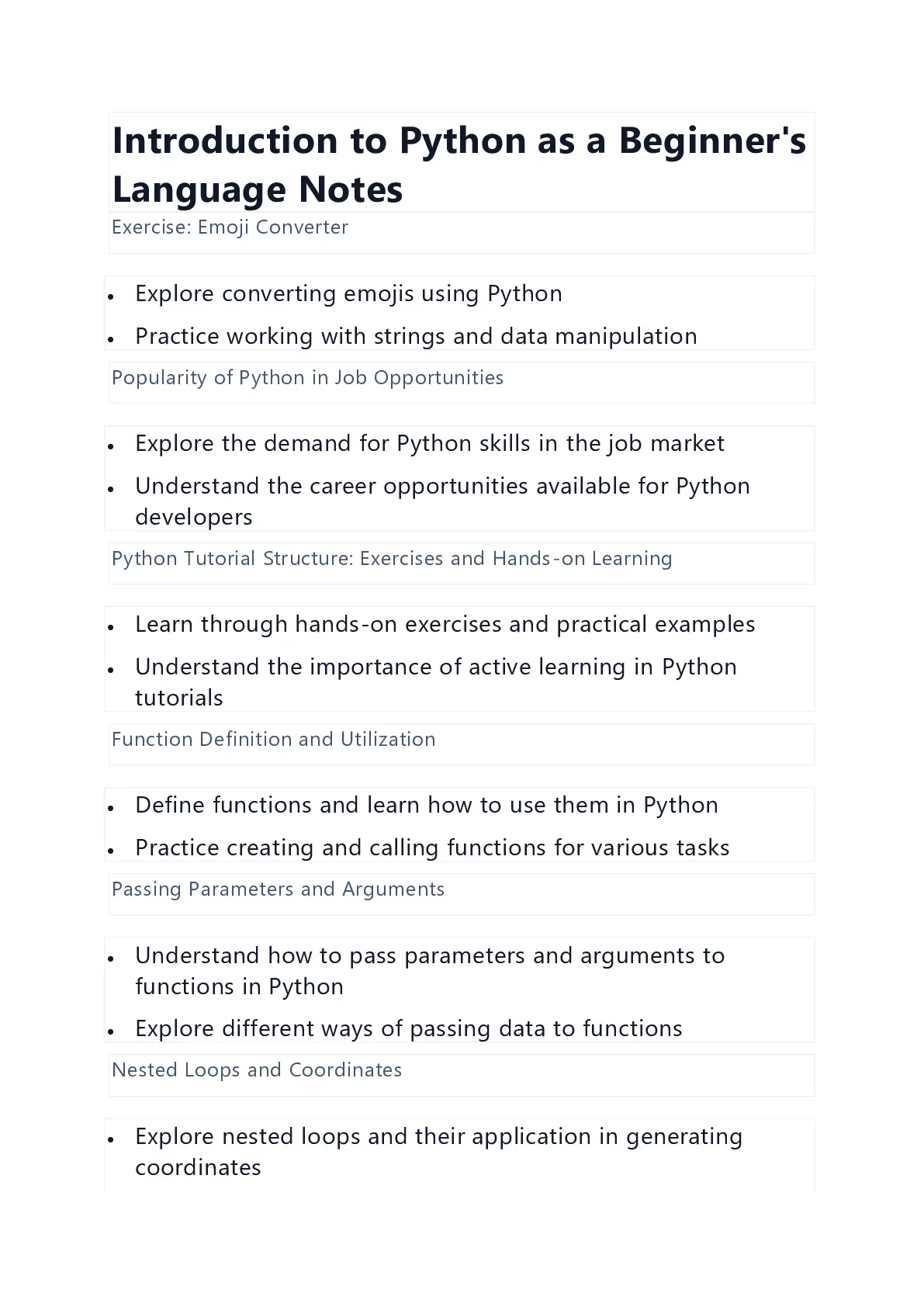Click the 'Learn through hands-on exercises' bullet
This screenshot has height=1307, width=924.
445,625
